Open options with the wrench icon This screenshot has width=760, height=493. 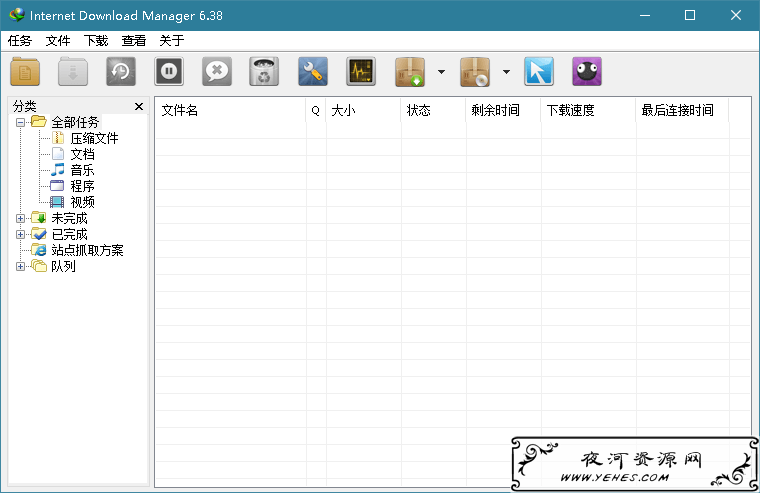(x=313, y=72)
